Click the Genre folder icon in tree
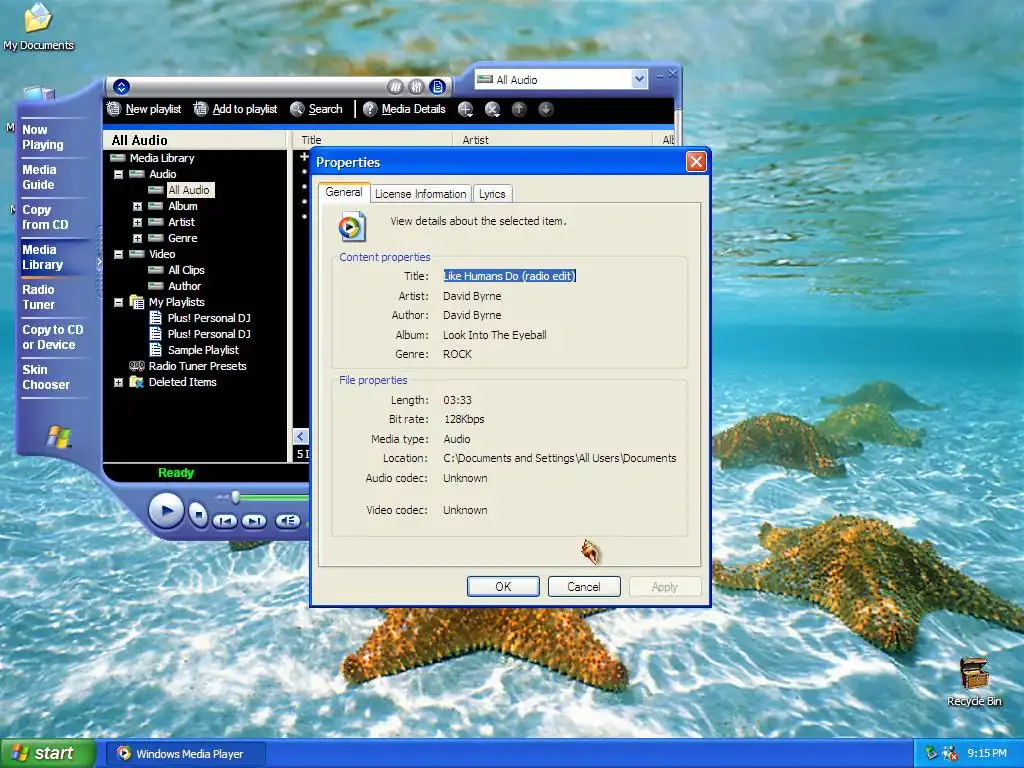The width and height of the screenshot is (1024, 768). coord(155,238)
